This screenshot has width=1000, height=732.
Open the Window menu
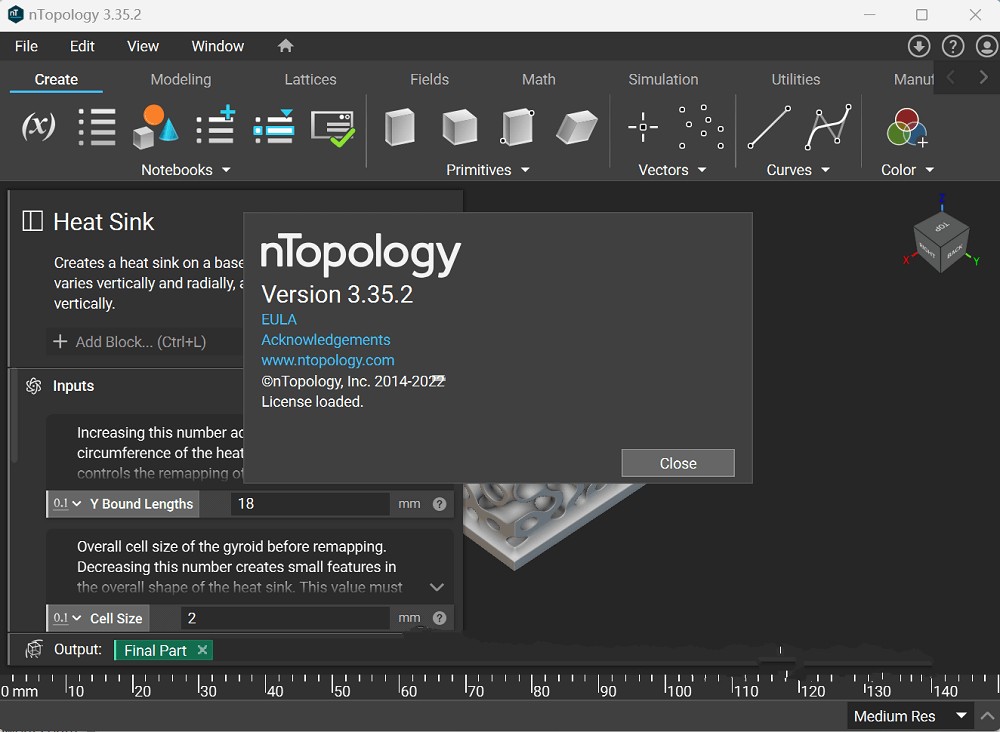(x=217, y=46)
